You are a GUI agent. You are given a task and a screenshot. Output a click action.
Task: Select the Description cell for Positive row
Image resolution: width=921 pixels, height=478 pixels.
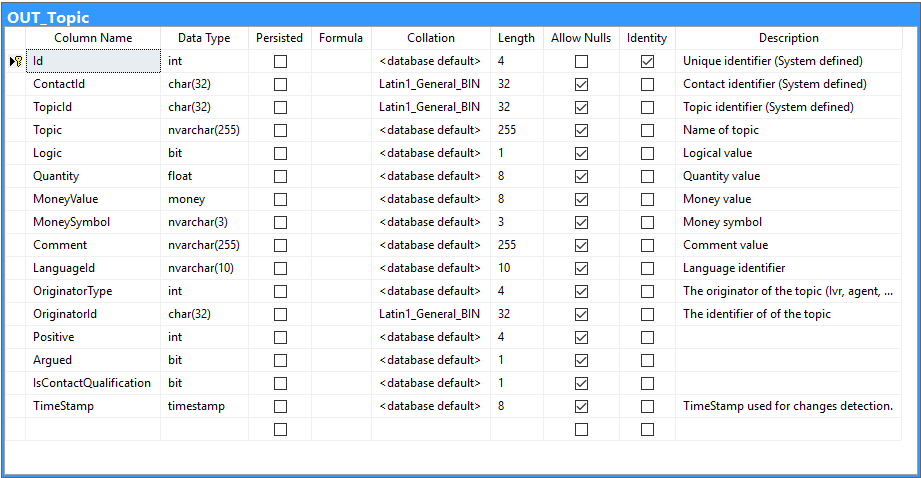pyautogui.click(x=788, y=337)
